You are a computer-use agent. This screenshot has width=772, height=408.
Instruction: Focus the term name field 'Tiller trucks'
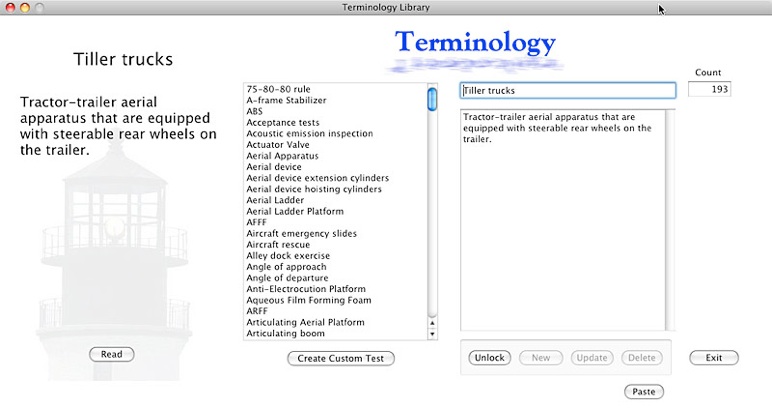(568, 91)
